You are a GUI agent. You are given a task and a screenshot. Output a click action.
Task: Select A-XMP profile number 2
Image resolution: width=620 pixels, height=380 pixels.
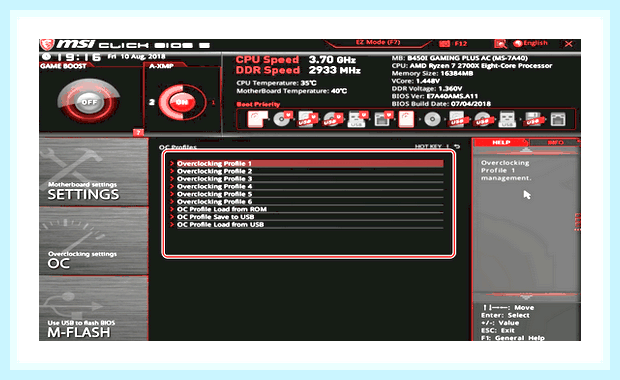pyautogui.click(x=152, y=102)
